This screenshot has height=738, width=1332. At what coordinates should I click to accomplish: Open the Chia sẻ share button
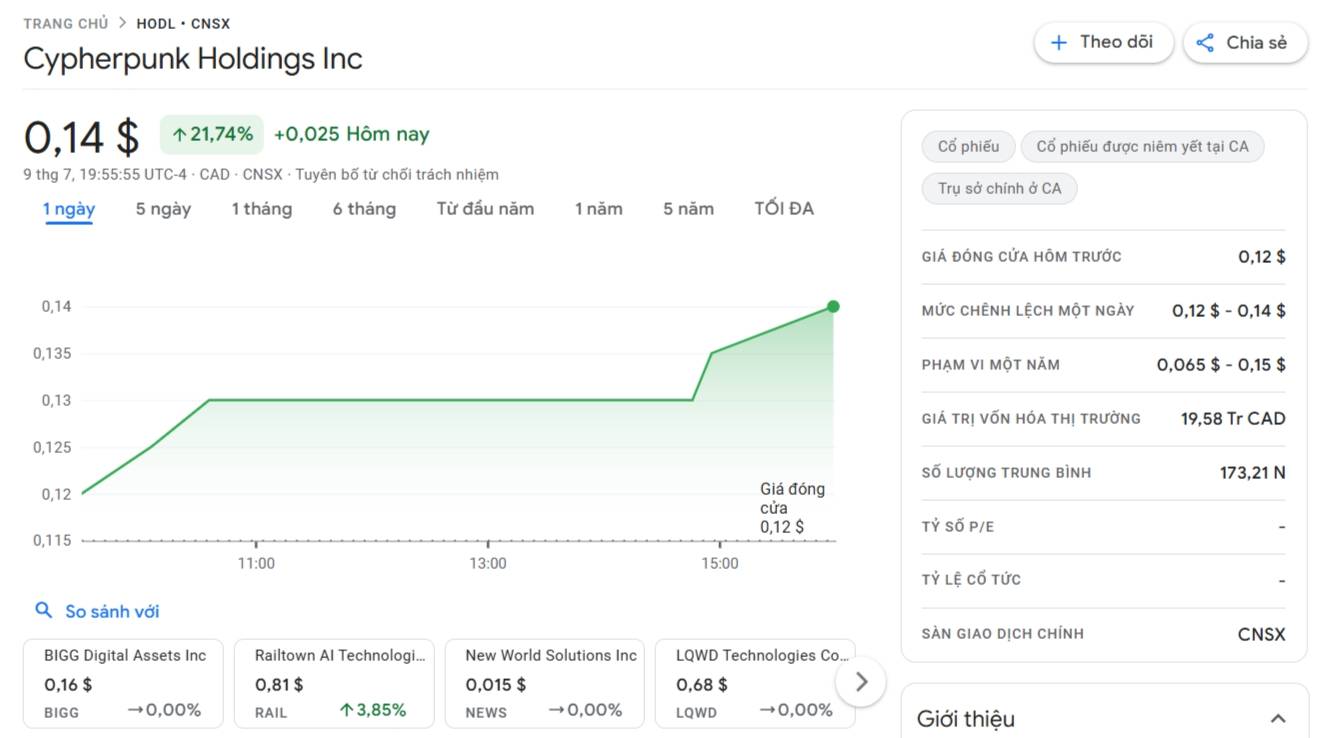[1245, 43]
